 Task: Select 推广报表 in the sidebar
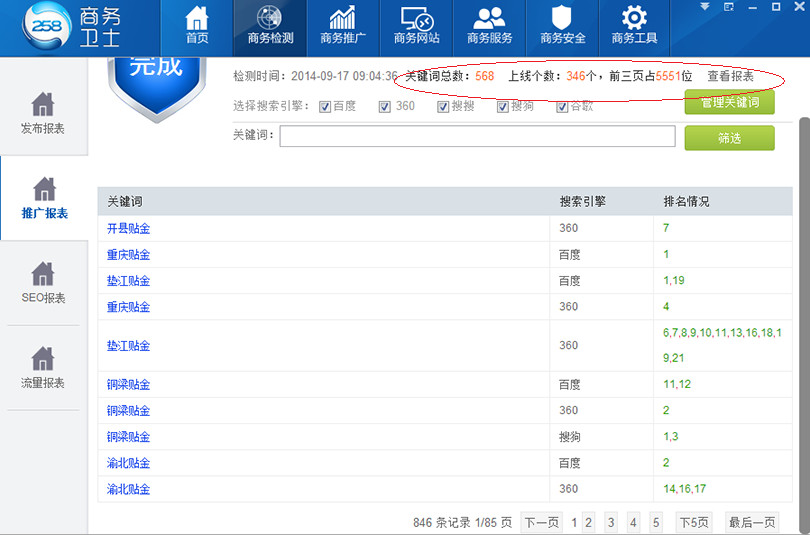44,198
